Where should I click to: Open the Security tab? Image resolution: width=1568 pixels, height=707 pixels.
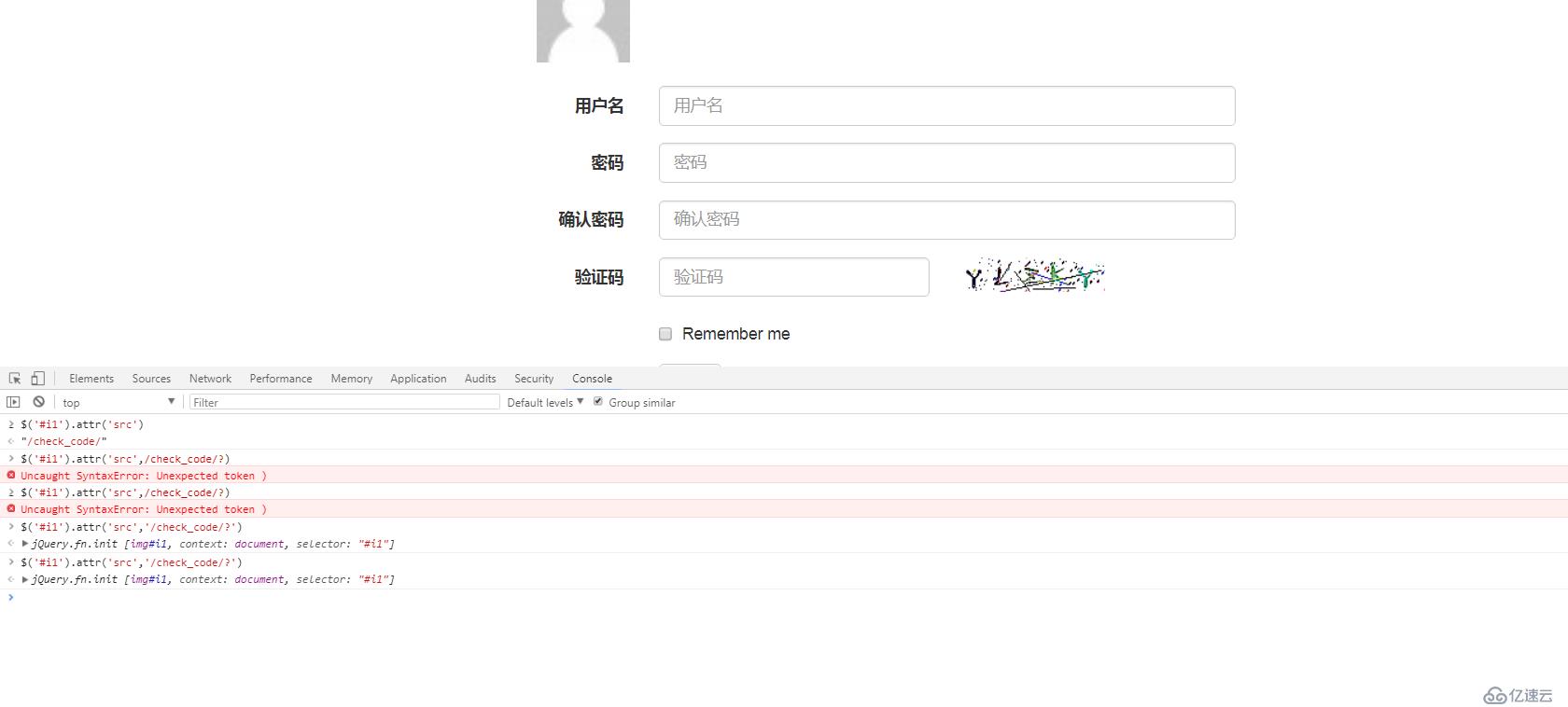pos(534,379)
